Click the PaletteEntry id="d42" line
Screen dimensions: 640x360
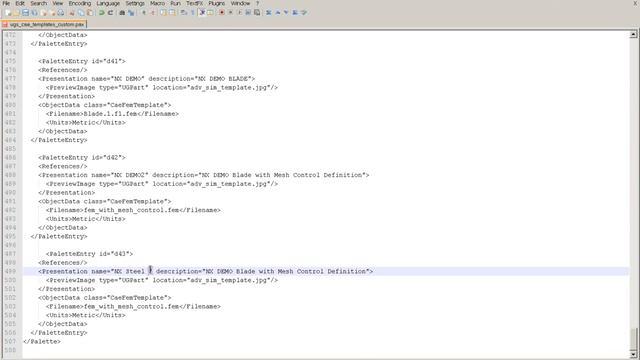point(82,158)
